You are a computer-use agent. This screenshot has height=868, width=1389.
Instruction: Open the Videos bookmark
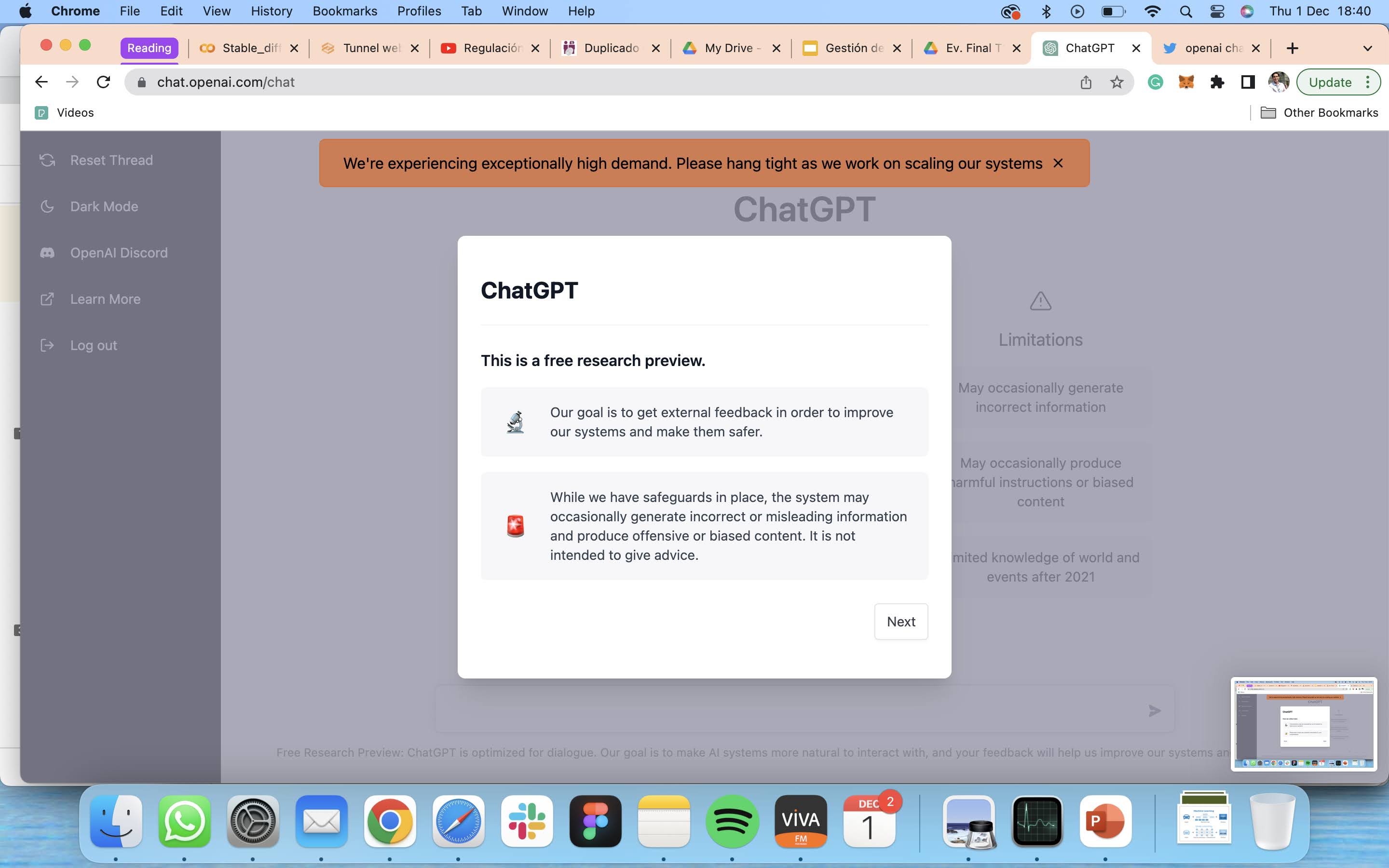click(64, 112)
